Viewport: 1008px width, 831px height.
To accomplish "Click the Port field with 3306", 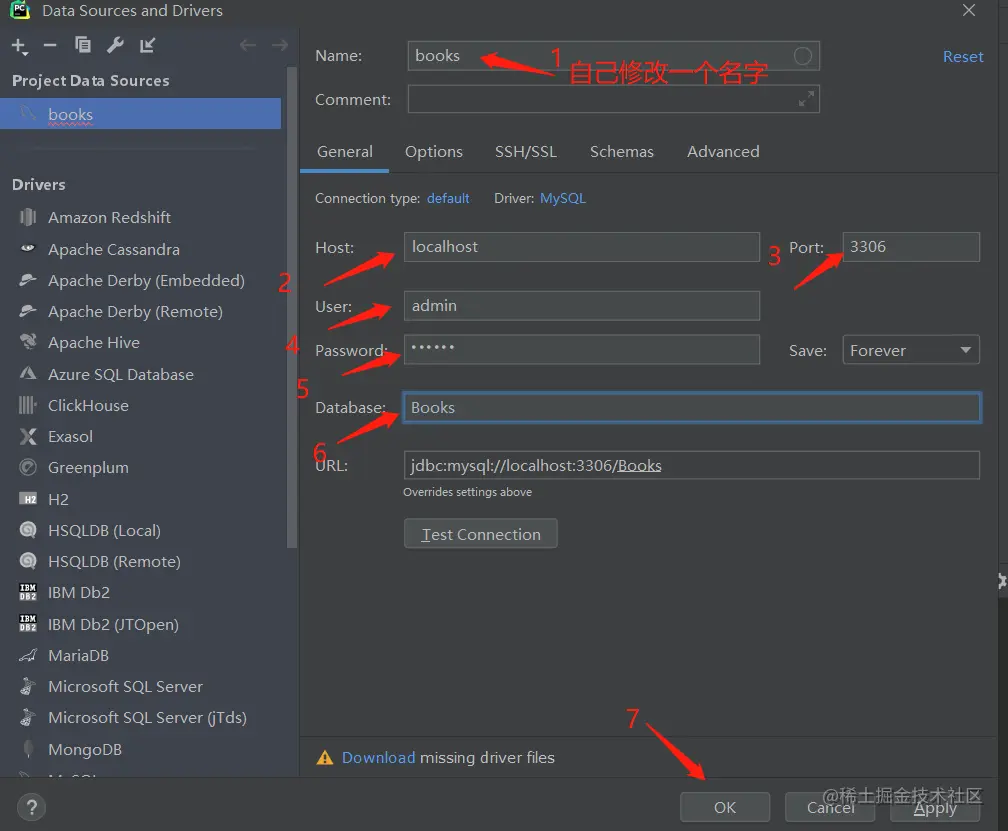I will pyautogui.click(x=911, y=247).
